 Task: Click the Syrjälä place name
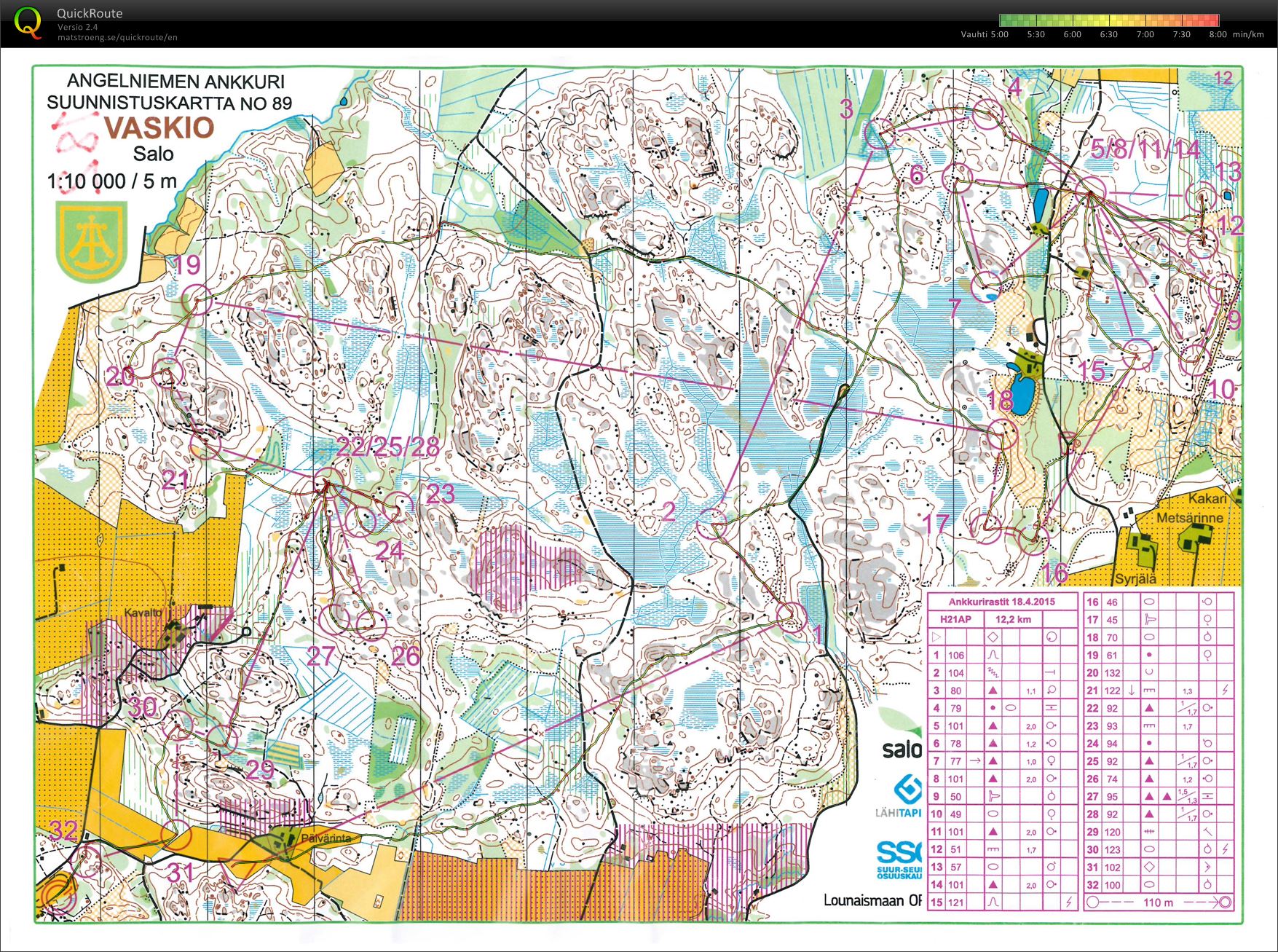[x=1136, y=579]
